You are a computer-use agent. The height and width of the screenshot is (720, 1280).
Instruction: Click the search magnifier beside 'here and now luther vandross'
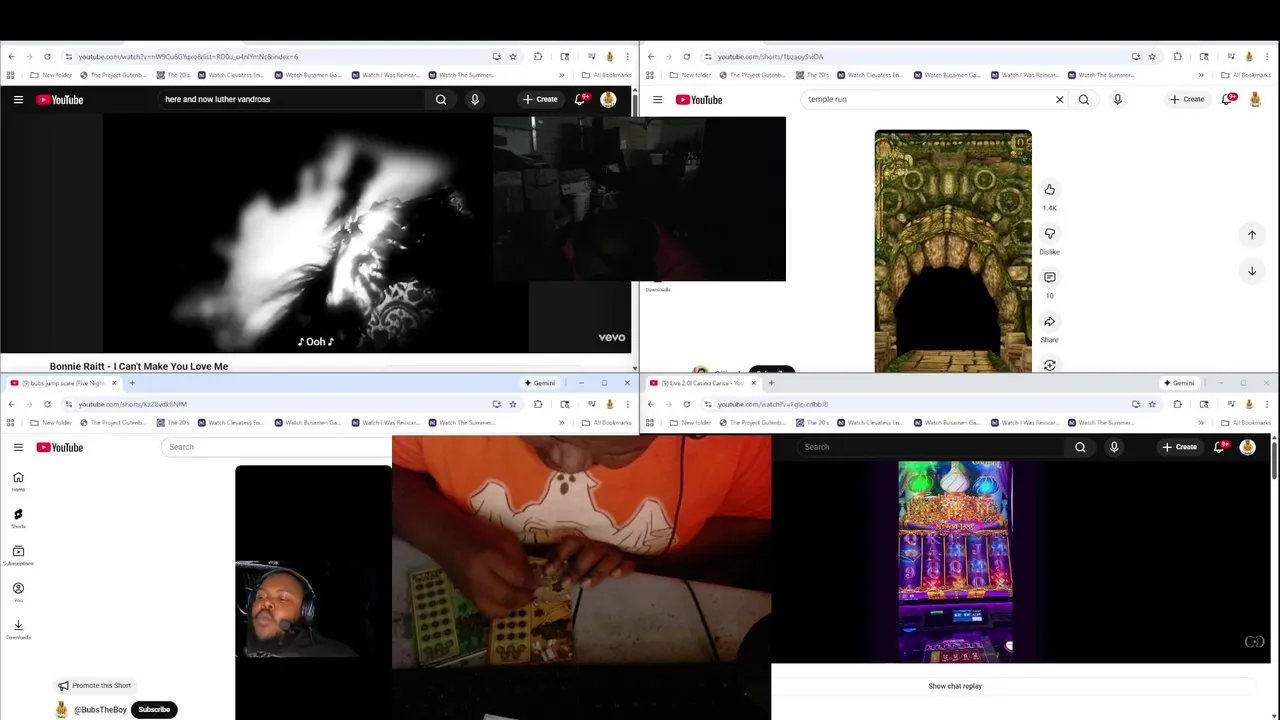coord(441,99)
